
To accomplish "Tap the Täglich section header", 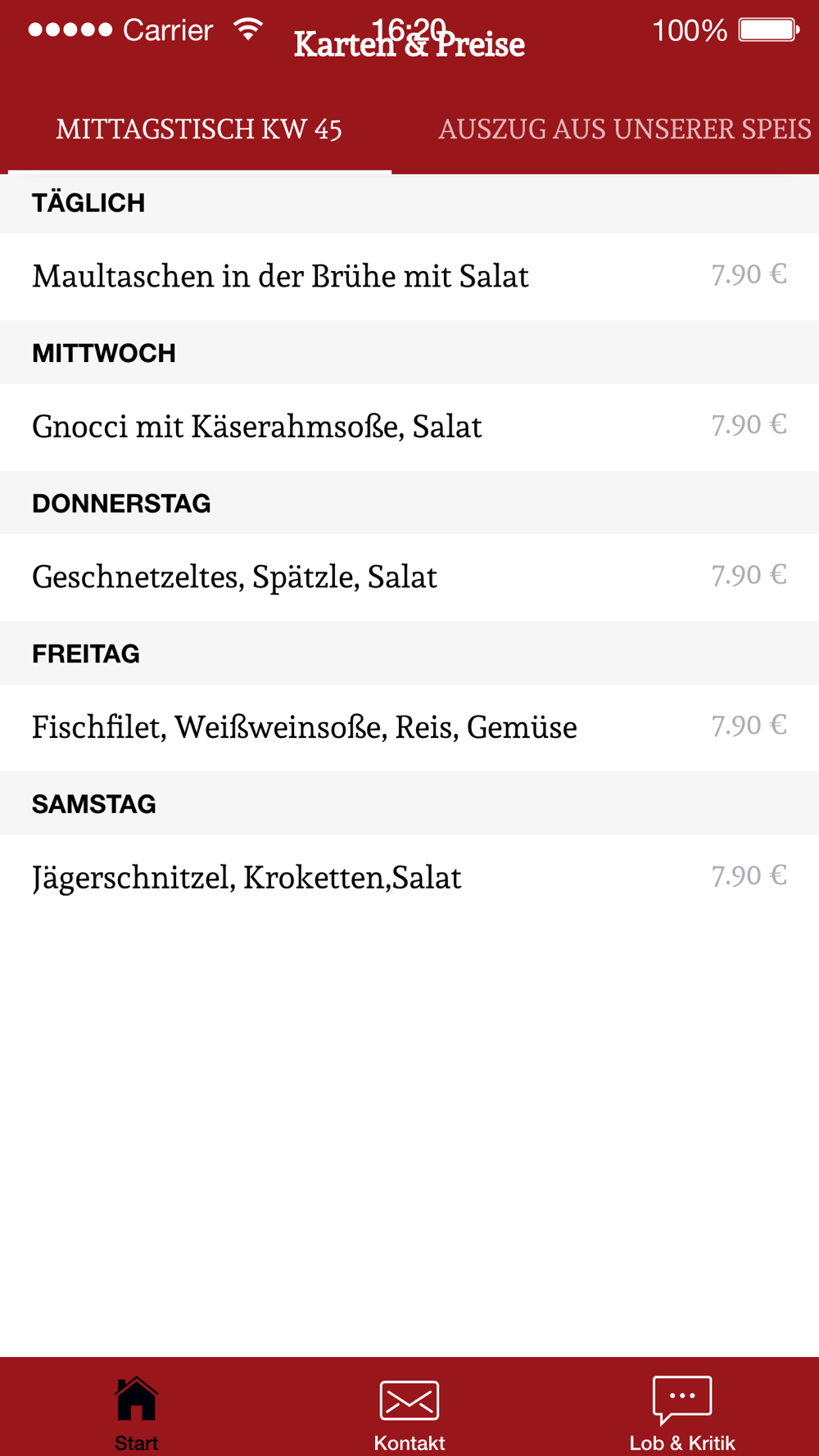I will (409, 203).
